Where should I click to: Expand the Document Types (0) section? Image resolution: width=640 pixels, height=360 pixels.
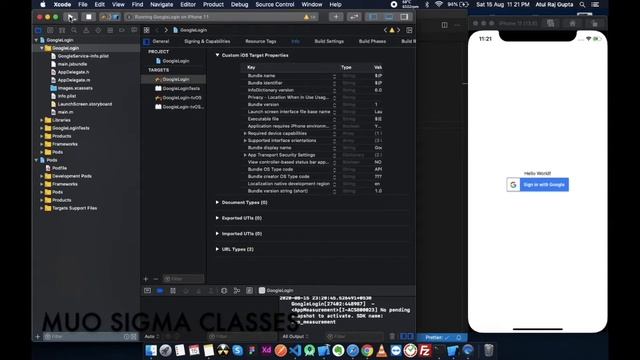point(217,202)
